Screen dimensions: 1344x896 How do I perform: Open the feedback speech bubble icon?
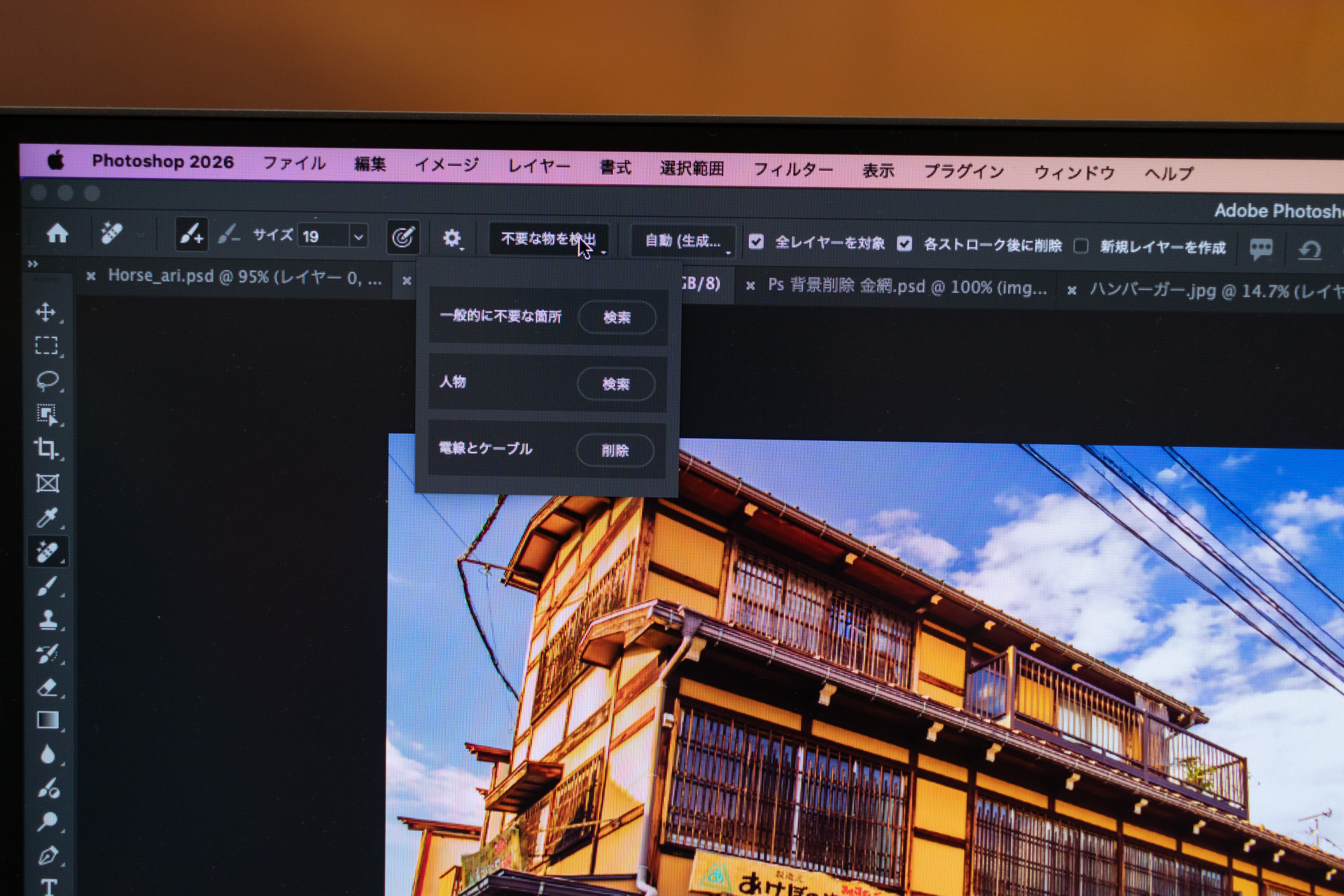click(1261, 248)
